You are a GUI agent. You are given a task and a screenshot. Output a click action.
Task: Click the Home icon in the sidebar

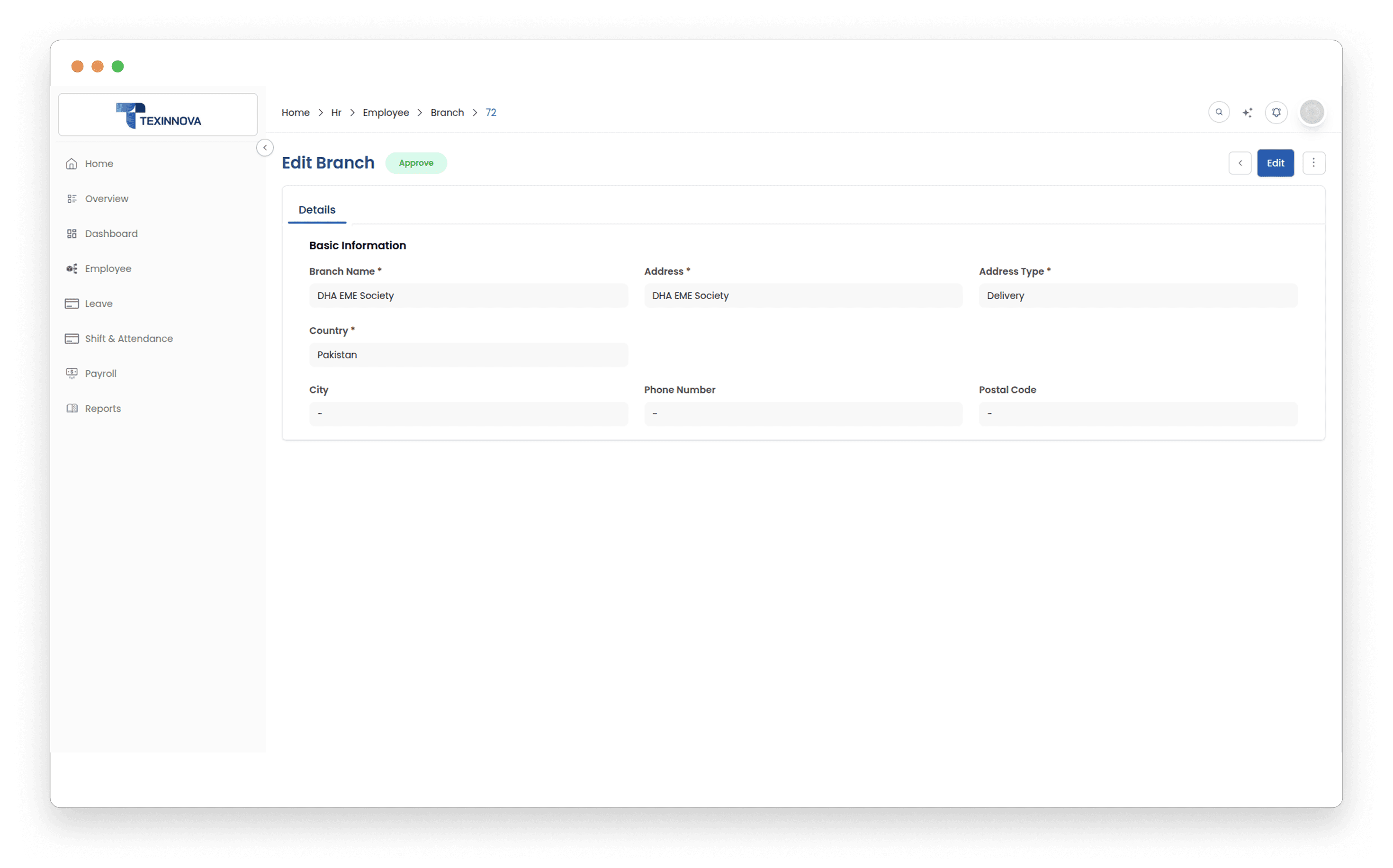point(72,164)
